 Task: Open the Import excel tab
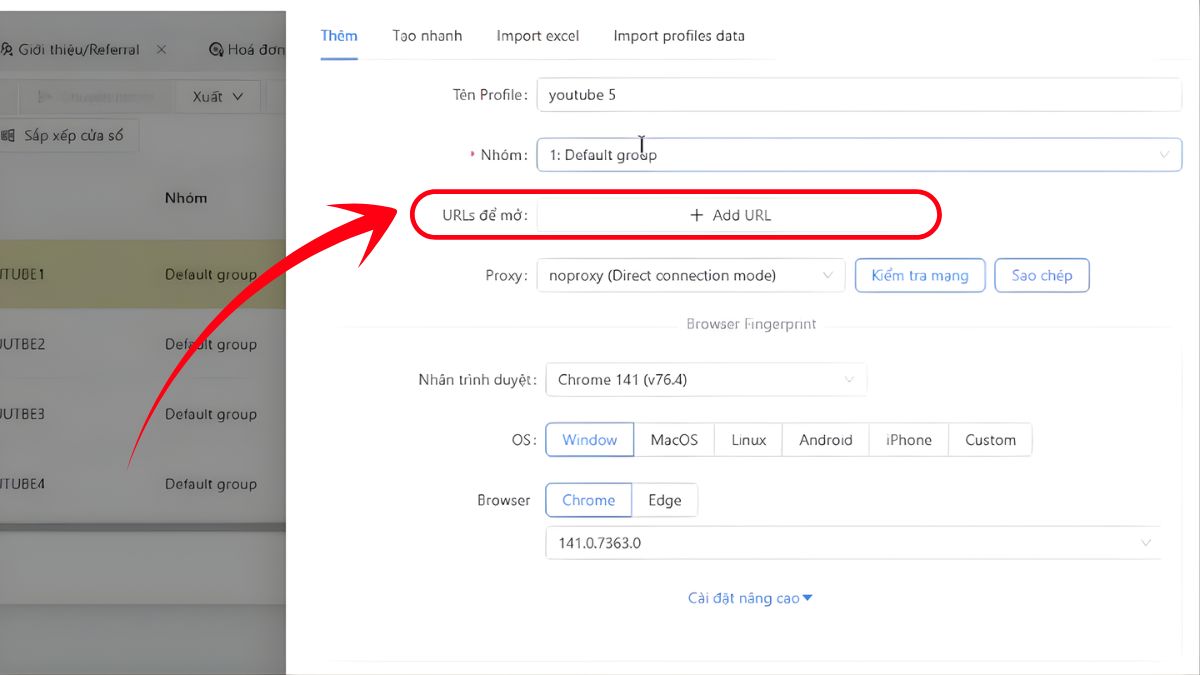point(537,36)
